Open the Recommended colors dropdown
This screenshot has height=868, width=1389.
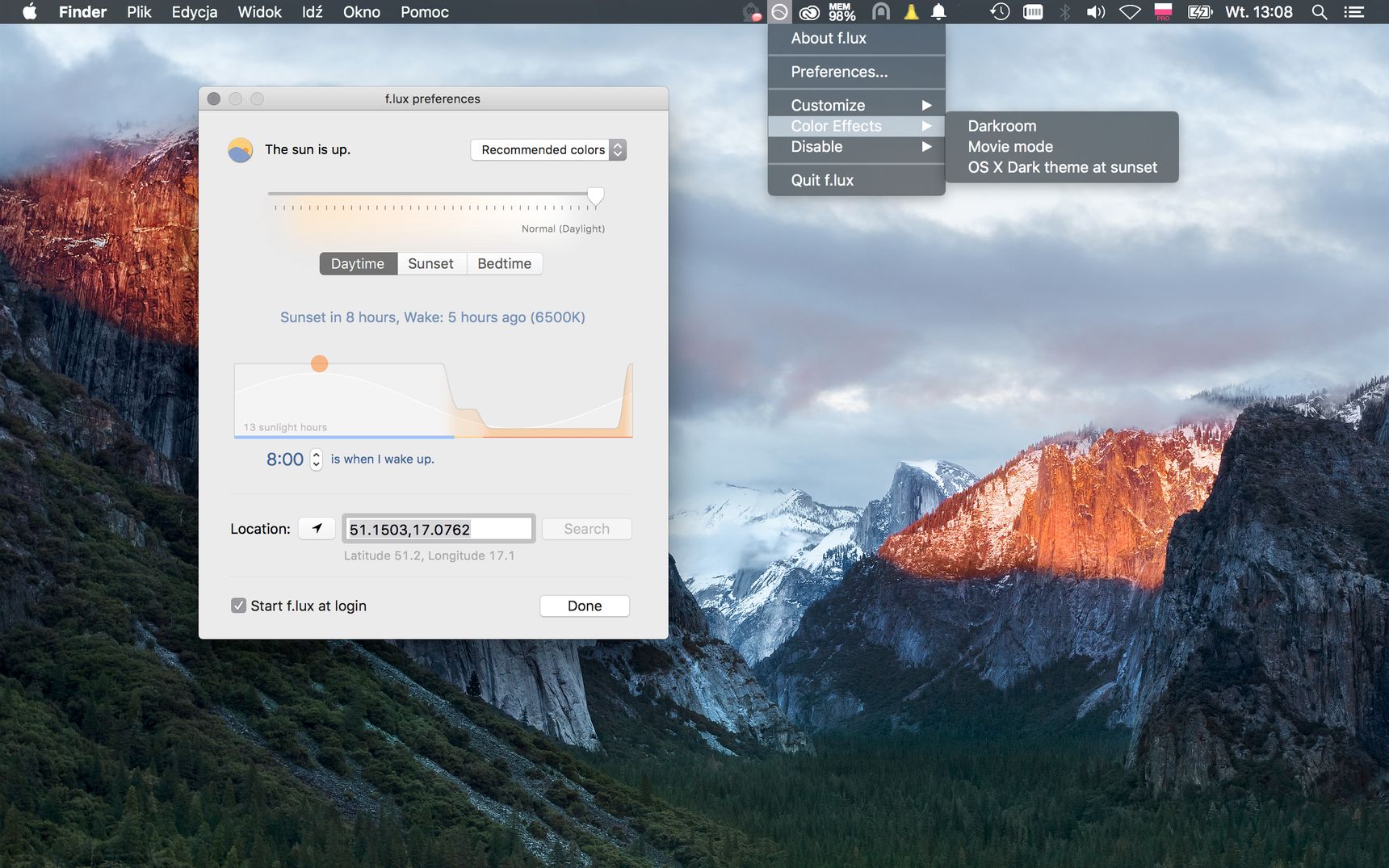(x=548, y=150)
